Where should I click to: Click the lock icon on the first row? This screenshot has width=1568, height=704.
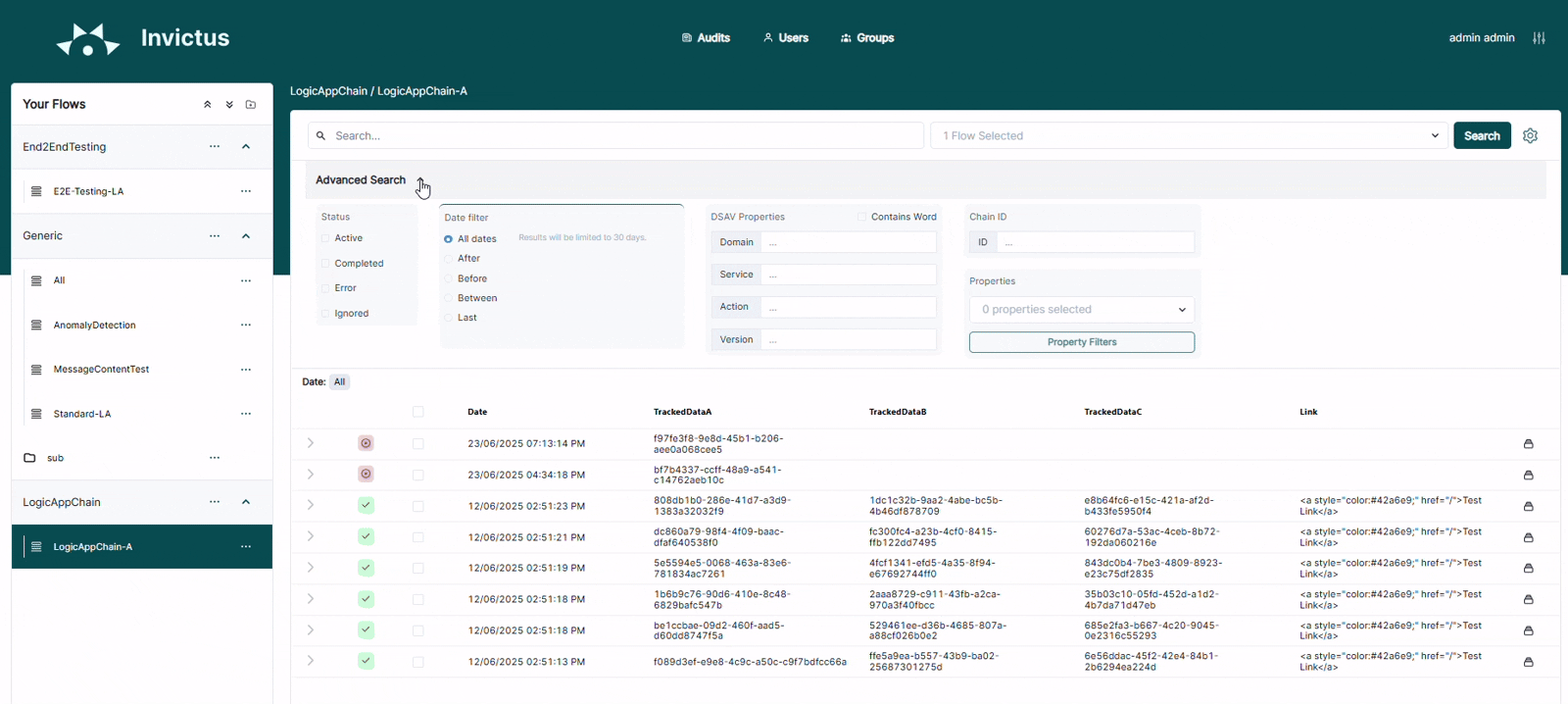pos(1528,444)
